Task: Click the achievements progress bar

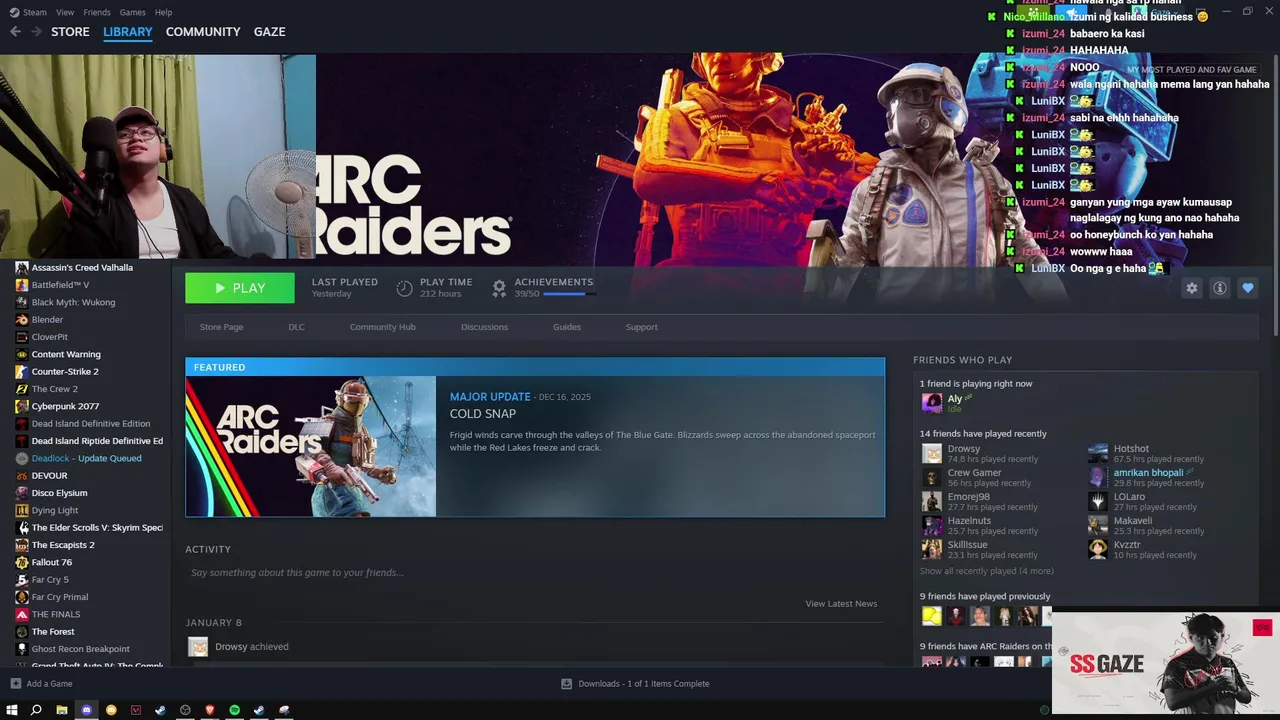Action: tap(568, 294)
